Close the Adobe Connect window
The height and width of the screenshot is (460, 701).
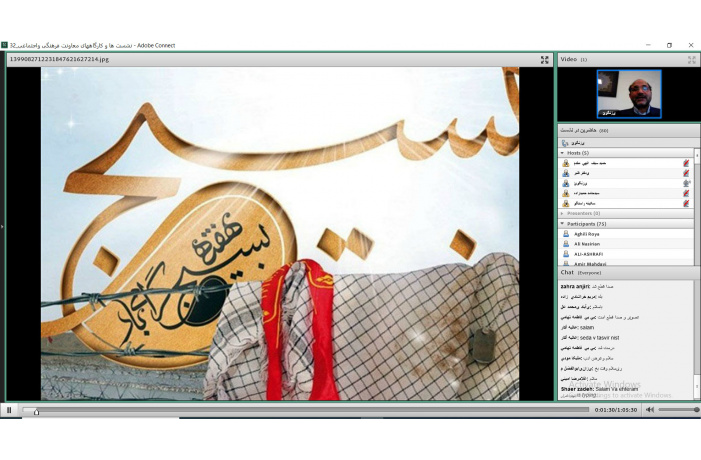coord(691,45)
